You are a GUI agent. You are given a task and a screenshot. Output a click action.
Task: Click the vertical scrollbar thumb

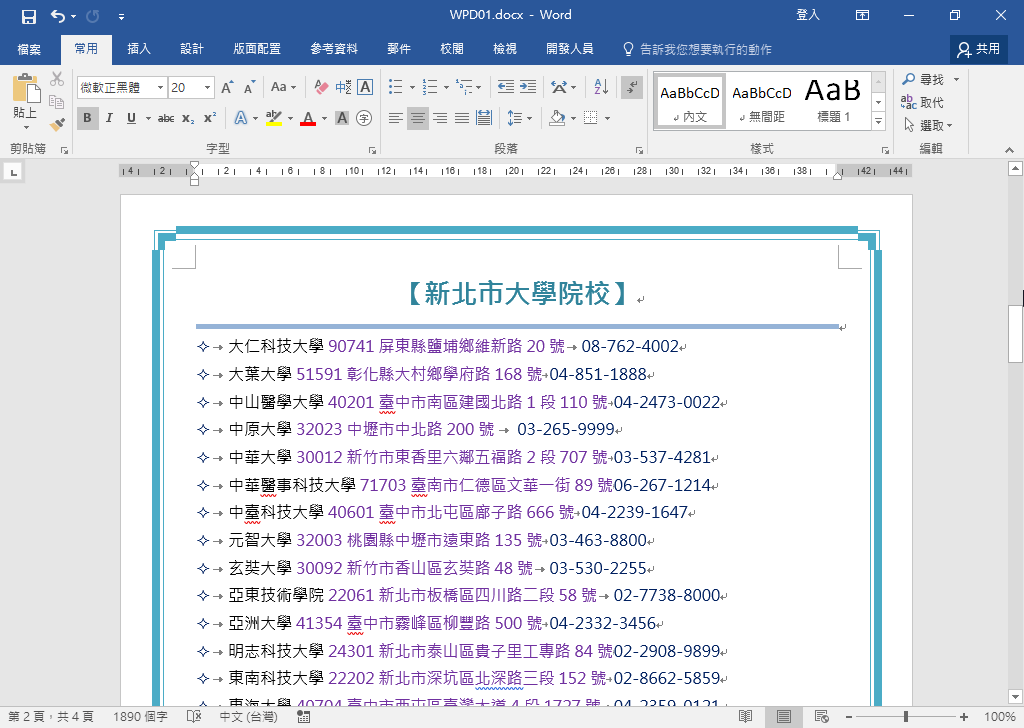pos(1015,334)
